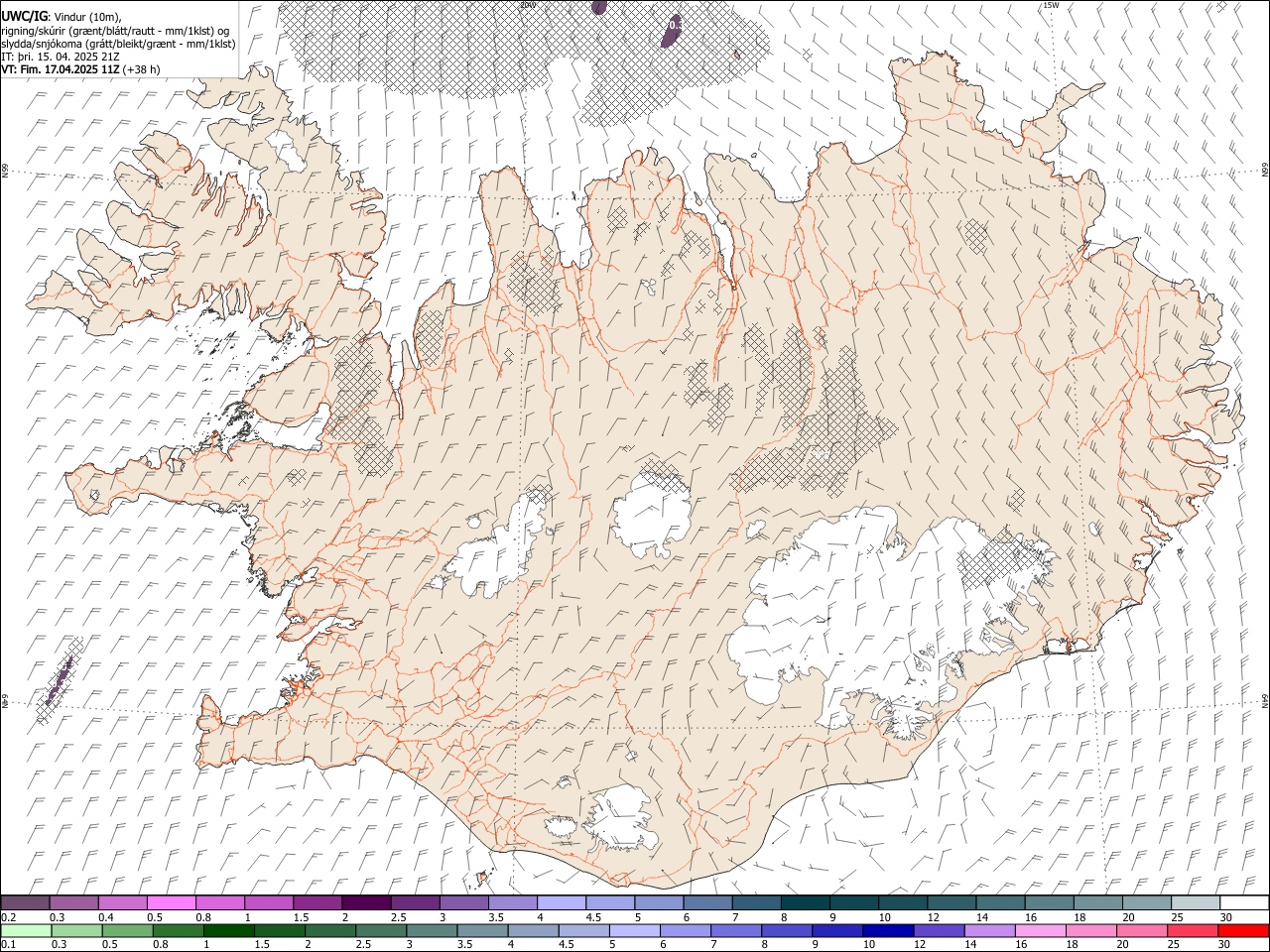Click the pale mint swatch starting the lower scale
Viewport: 1270px width, 952px height.
click(26, 930)
